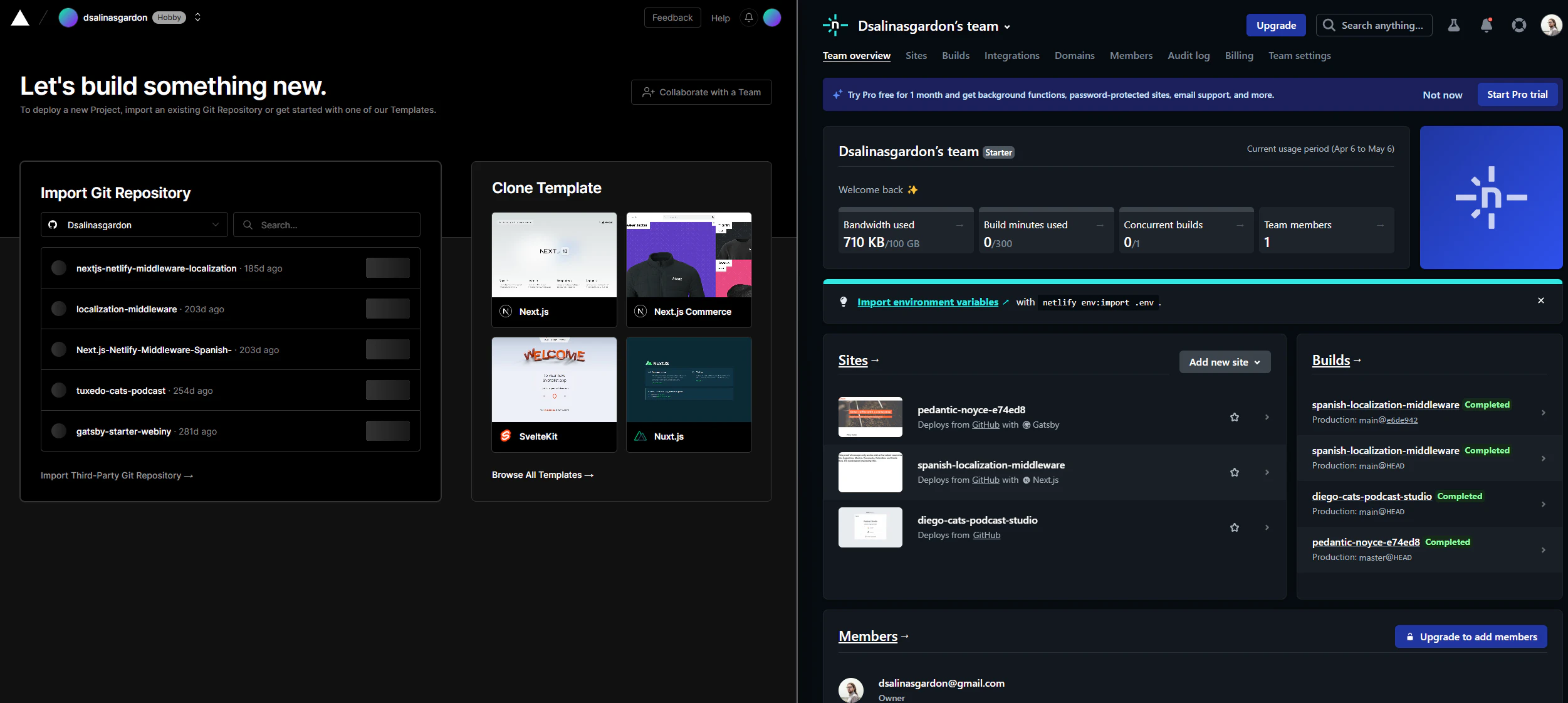Open Build minutes used card

(x=1046, y=231)
